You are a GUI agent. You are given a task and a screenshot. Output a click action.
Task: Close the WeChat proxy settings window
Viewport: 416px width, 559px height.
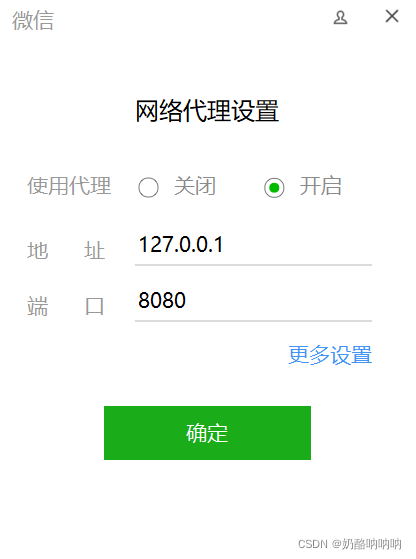pyautogui.click(x=392, y=16)
